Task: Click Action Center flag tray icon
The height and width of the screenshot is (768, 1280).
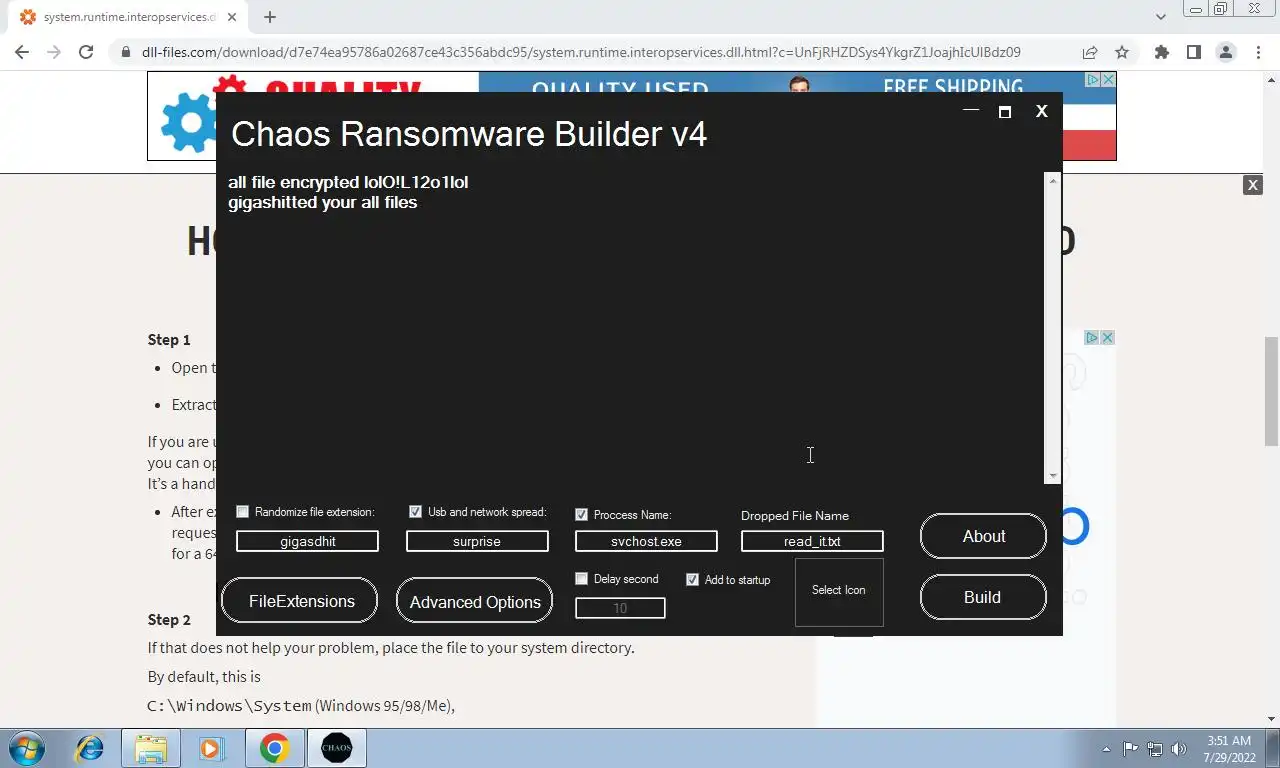Action: click(x=1131, y=748)
